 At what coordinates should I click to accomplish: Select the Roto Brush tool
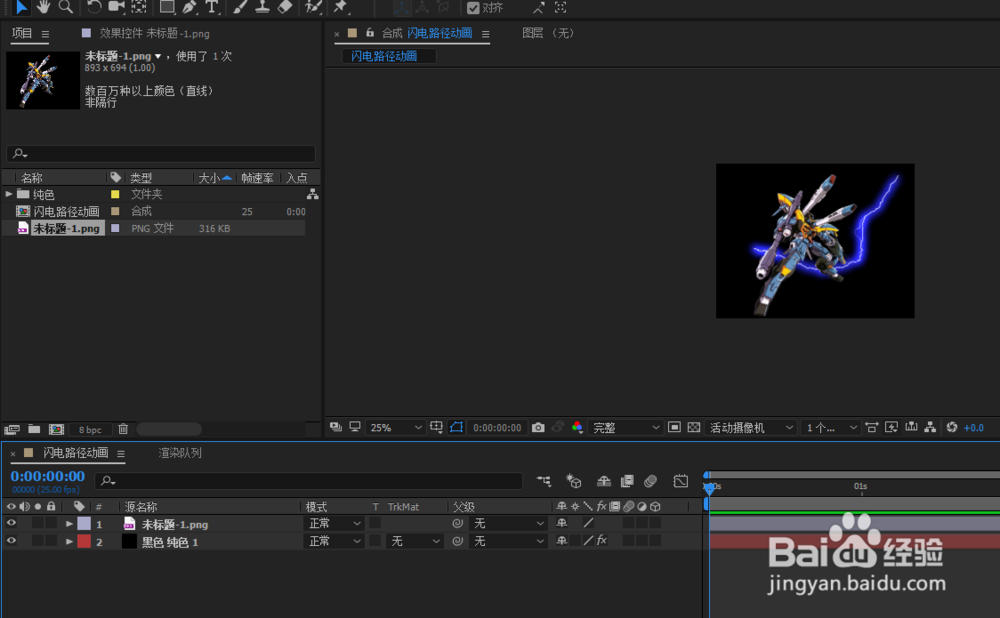(313, 7)
